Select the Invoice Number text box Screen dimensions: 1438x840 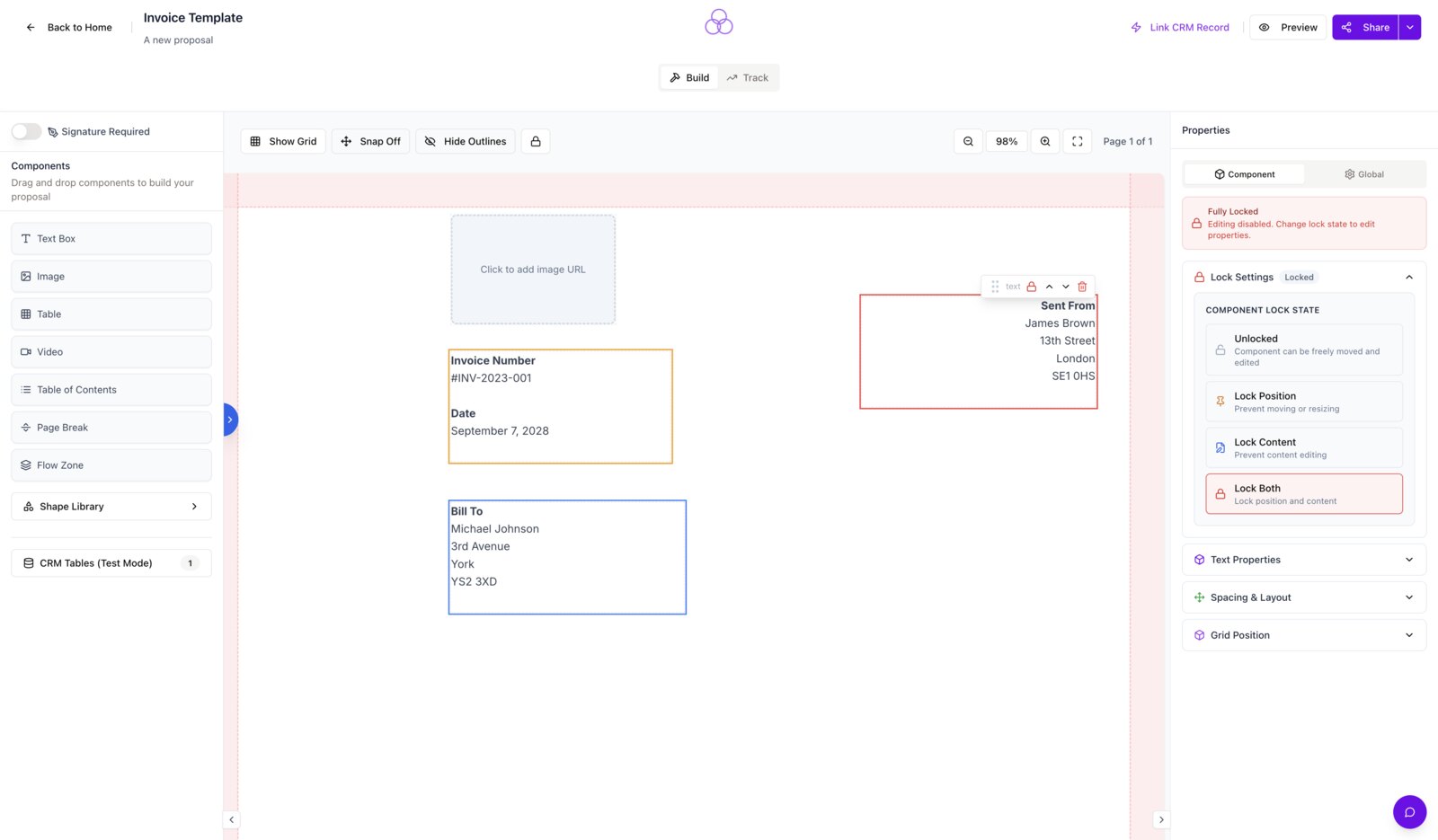click(x=561, y=407)
